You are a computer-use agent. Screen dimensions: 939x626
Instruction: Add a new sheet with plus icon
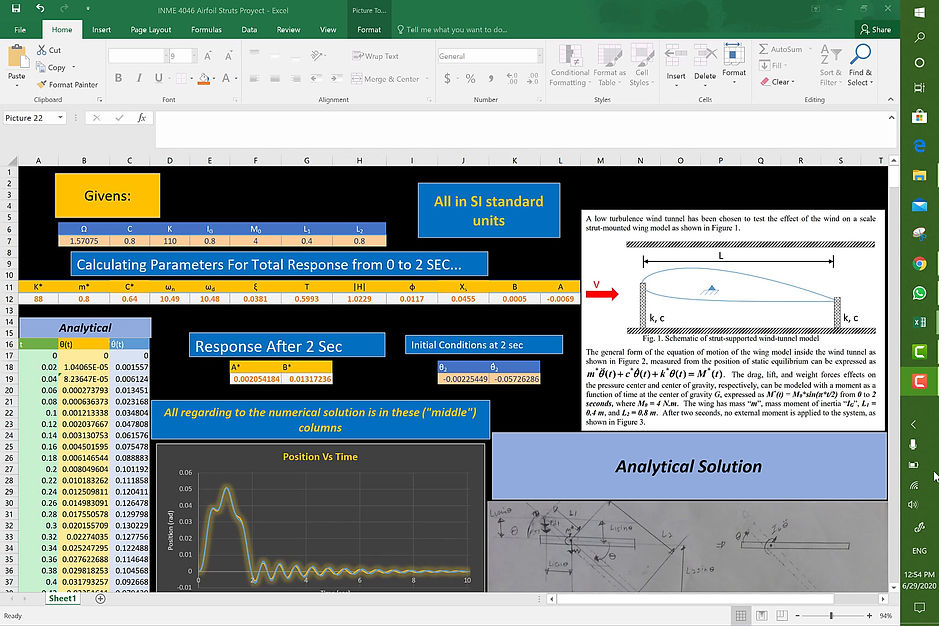(x=101, y=598)
